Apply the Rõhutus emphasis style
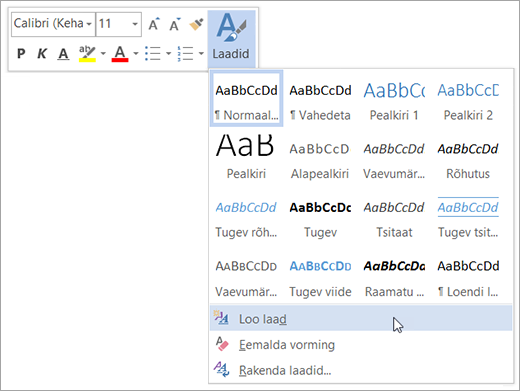The height and width of the screenshot is (391, 520). (x=468, y=157)
